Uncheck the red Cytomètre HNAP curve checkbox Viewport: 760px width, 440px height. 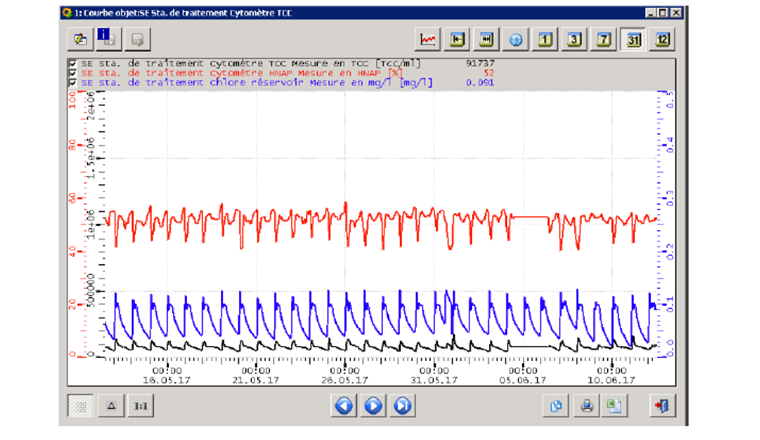(x=73, y=73)
